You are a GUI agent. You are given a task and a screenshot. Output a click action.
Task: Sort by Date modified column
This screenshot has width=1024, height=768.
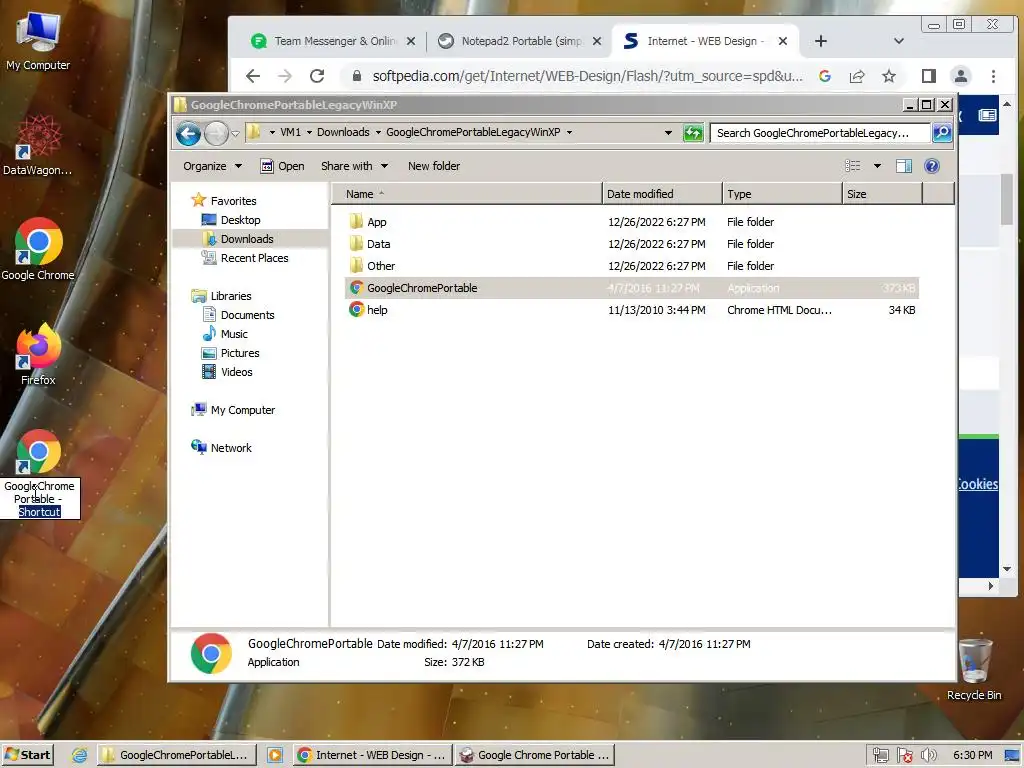[x=662, y=194]
